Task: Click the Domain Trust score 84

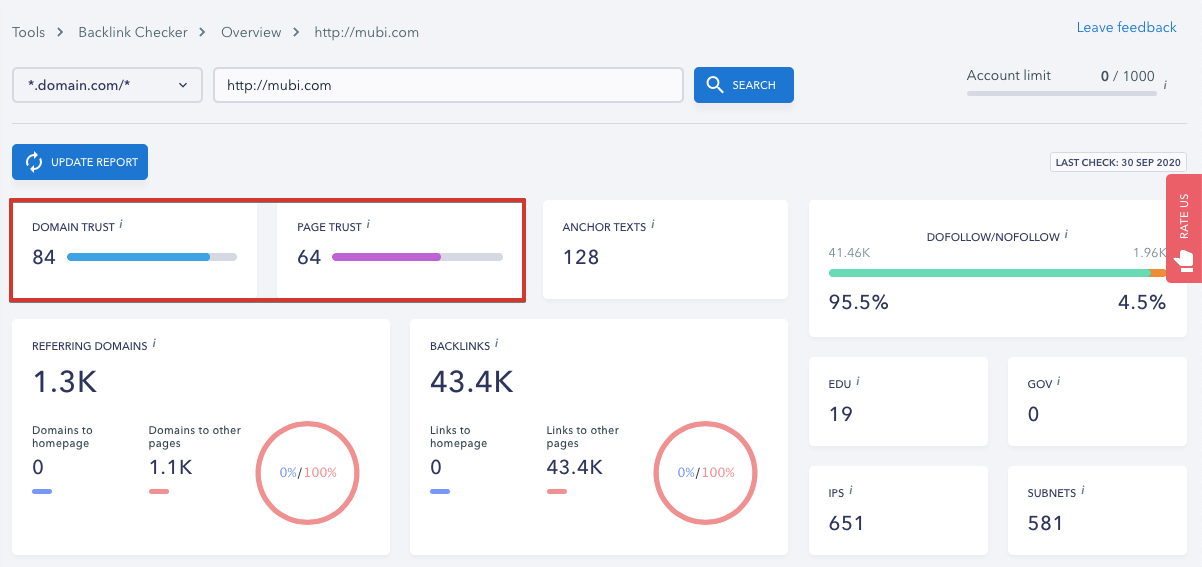Action: click(x=44, y=257)
